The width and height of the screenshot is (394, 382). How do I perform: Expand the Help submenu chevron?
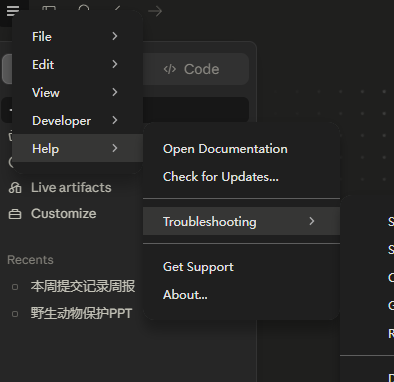(115, 148)
